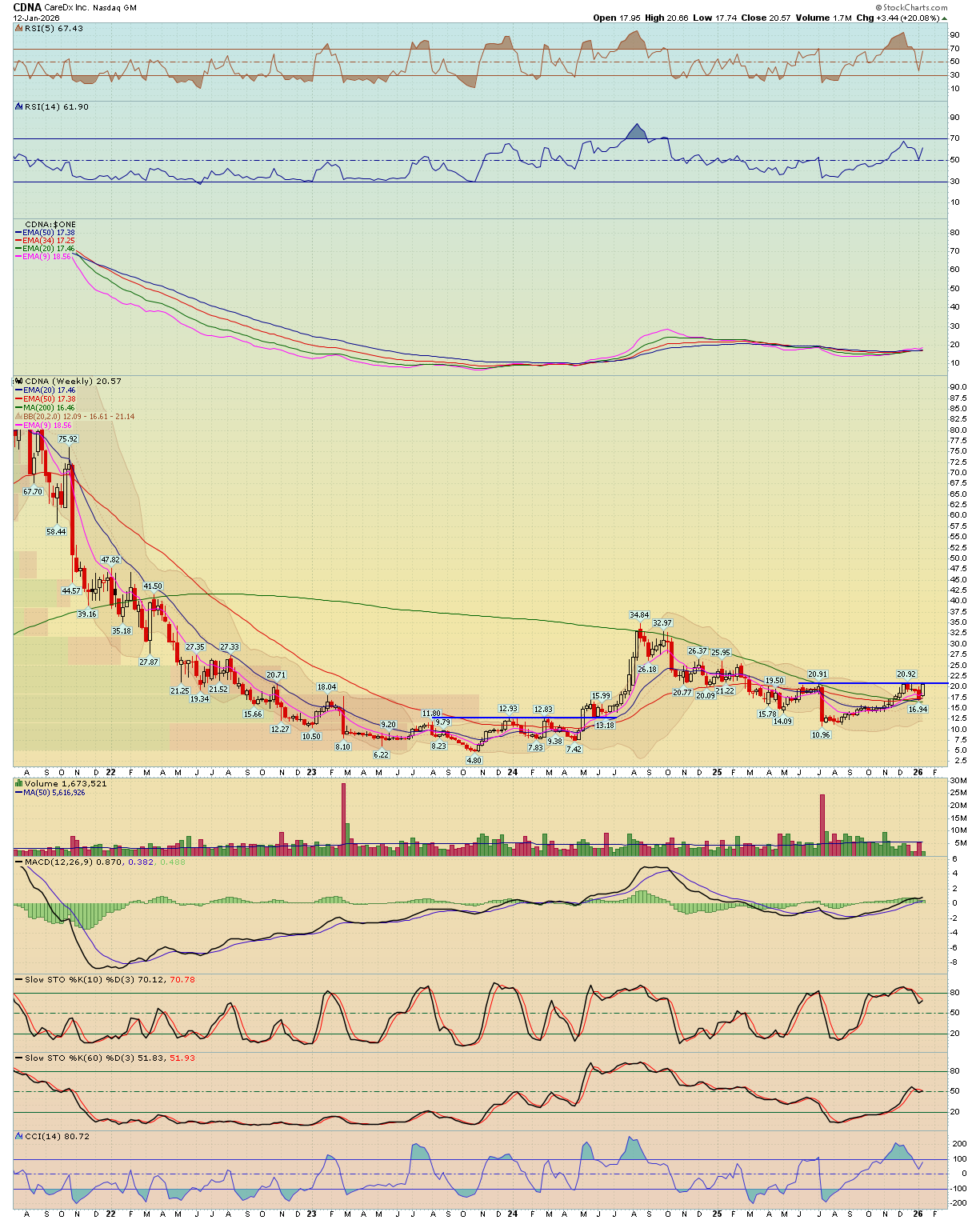Screen dimensions: 980x1220
Task: Click the CDNA:$ONE ratio panel label
Action: (x=50, y=225)
